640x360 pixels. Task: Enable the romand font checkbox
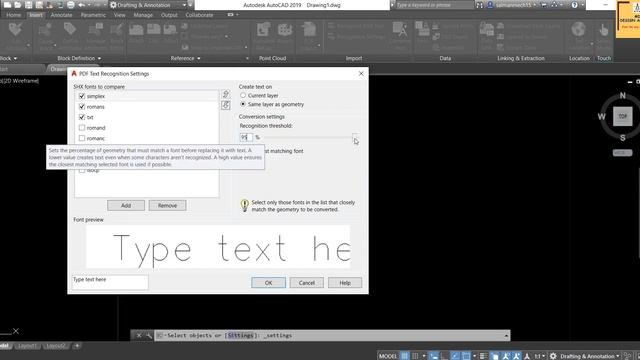coord(82,128)
